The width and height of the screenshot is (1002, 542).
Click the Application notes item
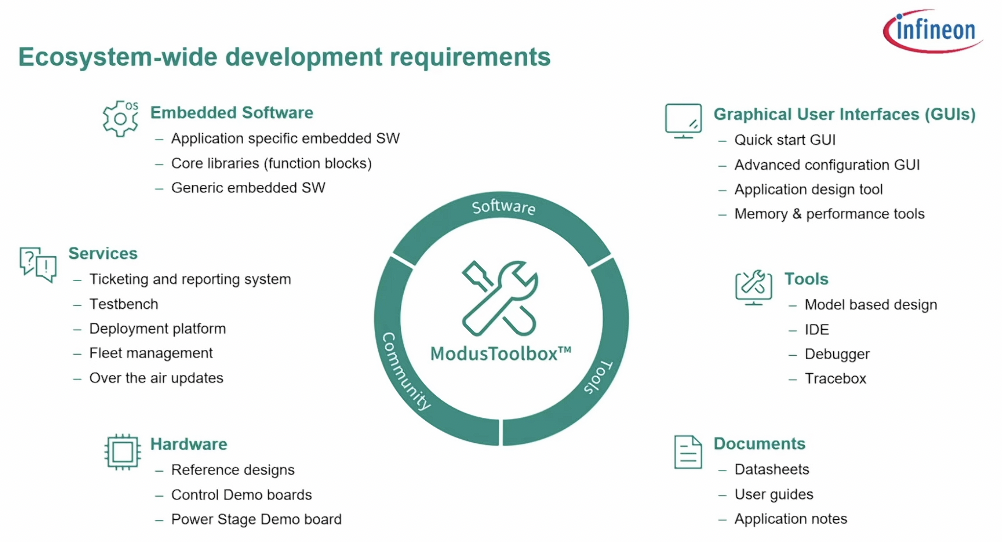[x=790, y=519]
